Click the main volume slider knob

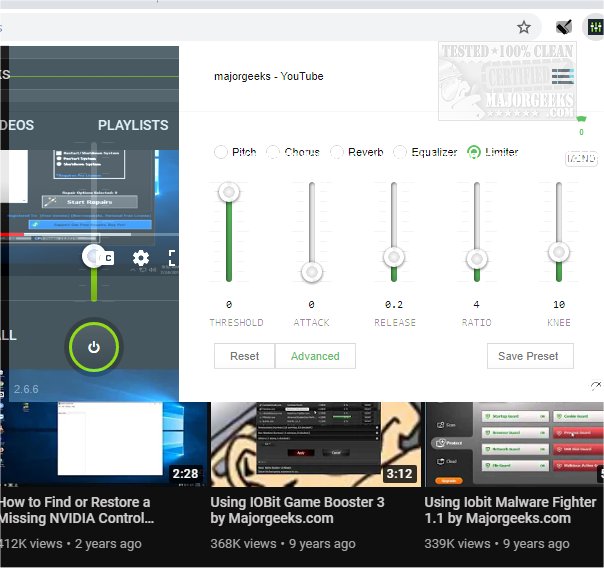[x=94, y=256]
